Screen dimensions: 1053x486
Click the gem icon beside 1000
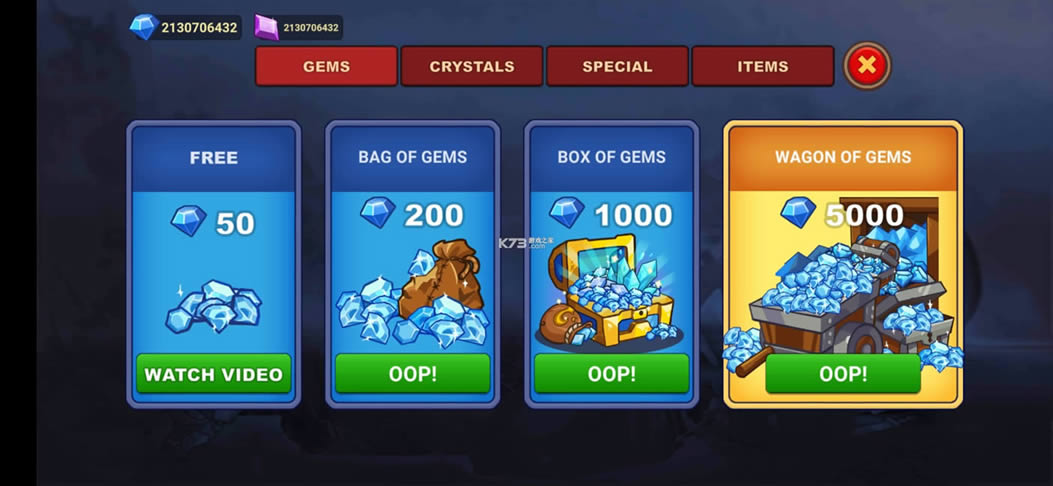click(567, 212)
